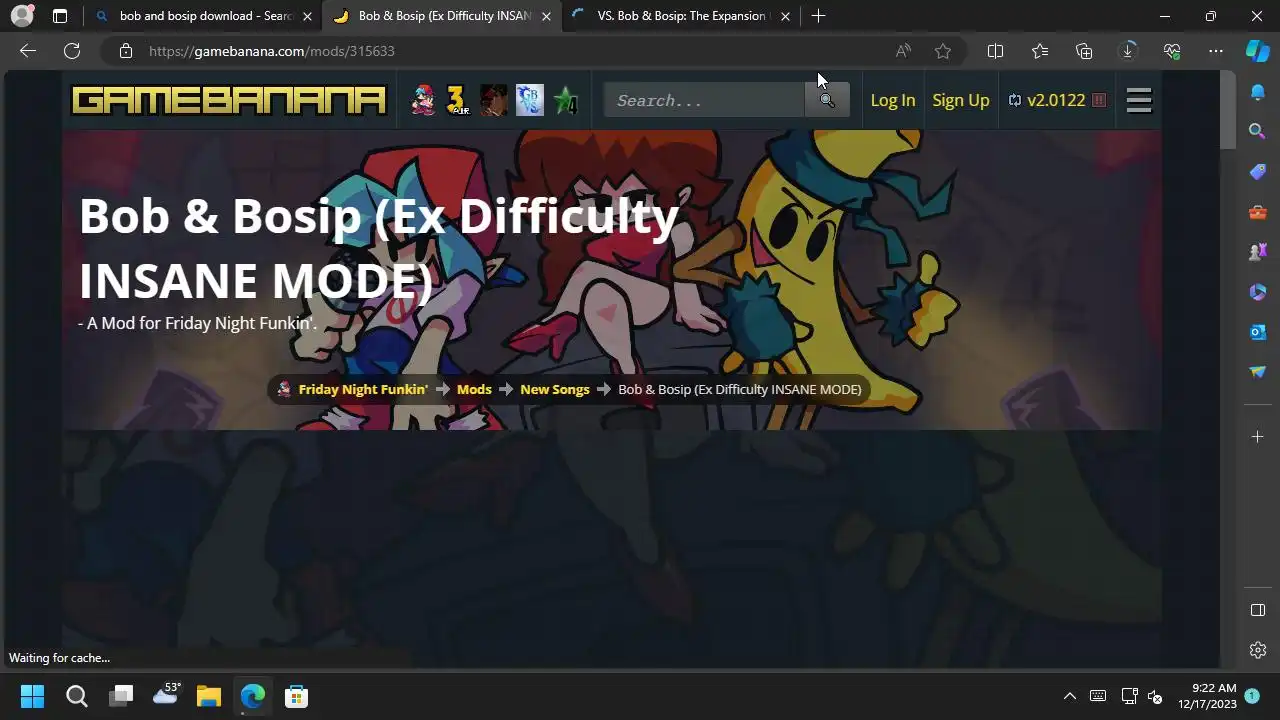Open the blue GB game shortcut icon
Image resolution: width=1280 pixels, height=720 pixels.
point(529,100)
